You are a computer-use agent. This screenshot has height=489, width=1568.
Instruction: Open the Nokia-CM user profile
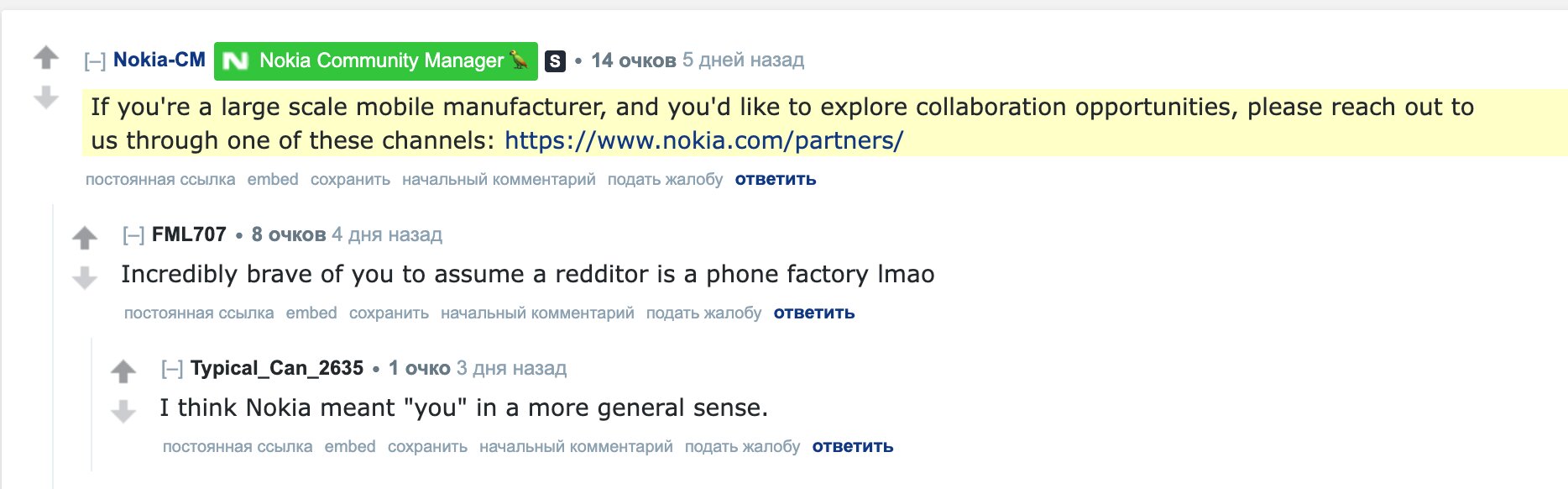(159, 60)
